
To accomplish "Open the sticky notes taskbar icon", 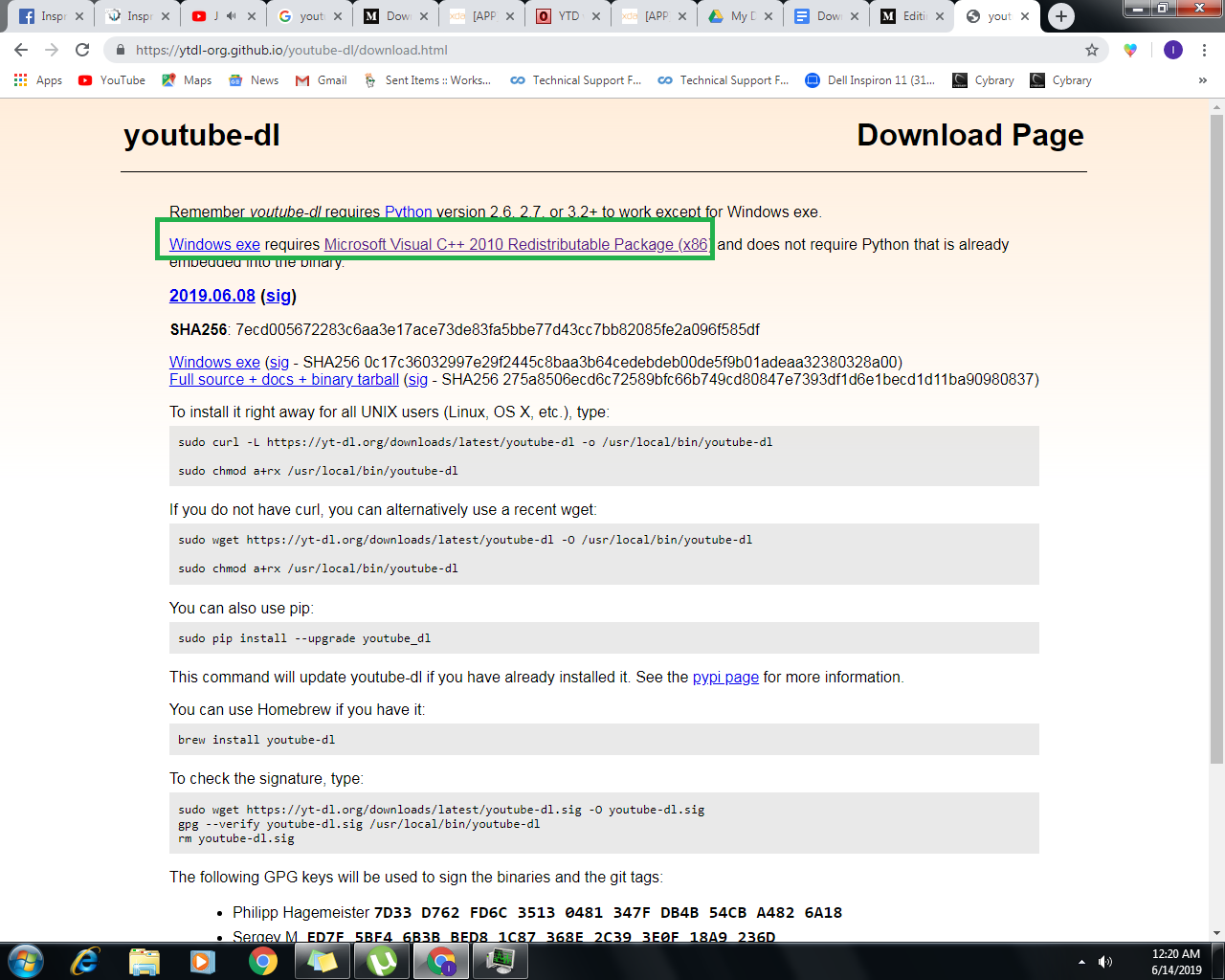I will (323, 961).
